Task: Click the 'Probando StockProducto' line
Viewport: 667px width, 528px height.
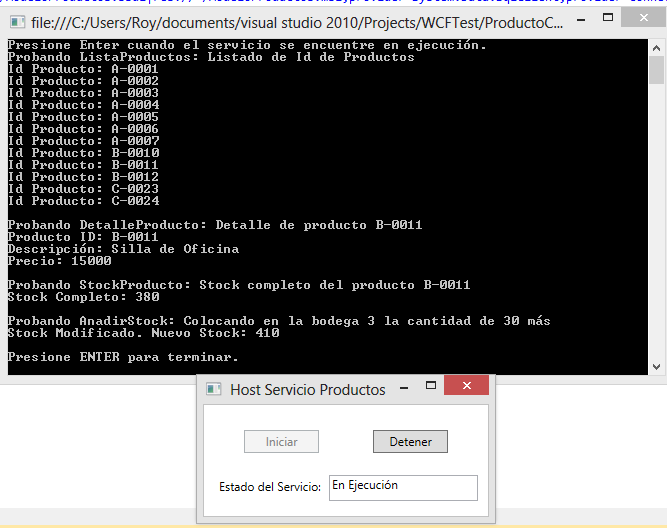Action: tap(239, 285)
